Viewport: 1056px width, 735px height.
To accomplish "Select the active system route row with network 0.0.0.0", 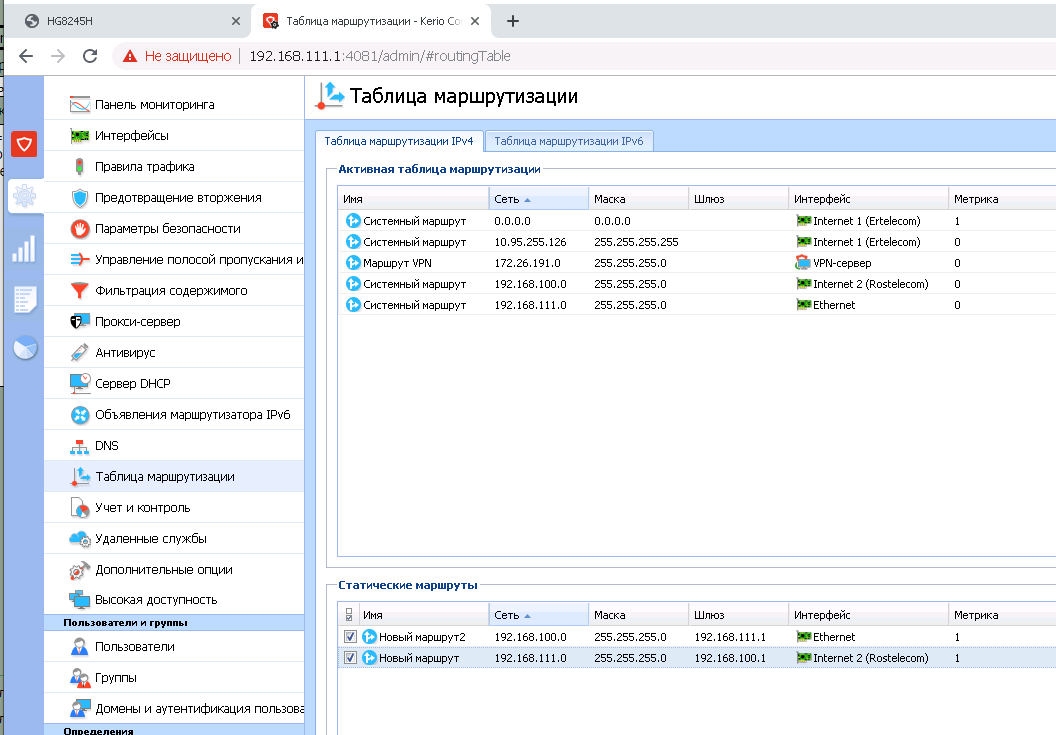I will (x=696, y=221).
